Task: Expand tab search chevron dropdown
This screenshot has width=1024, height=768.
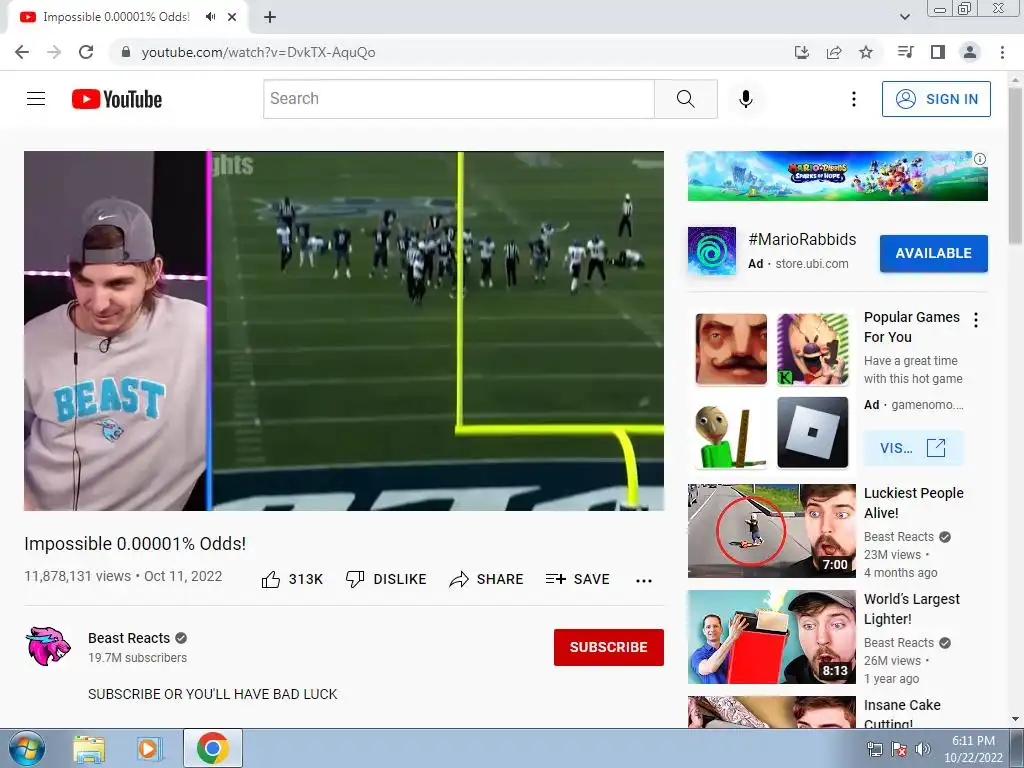Action: click(905, 17)
